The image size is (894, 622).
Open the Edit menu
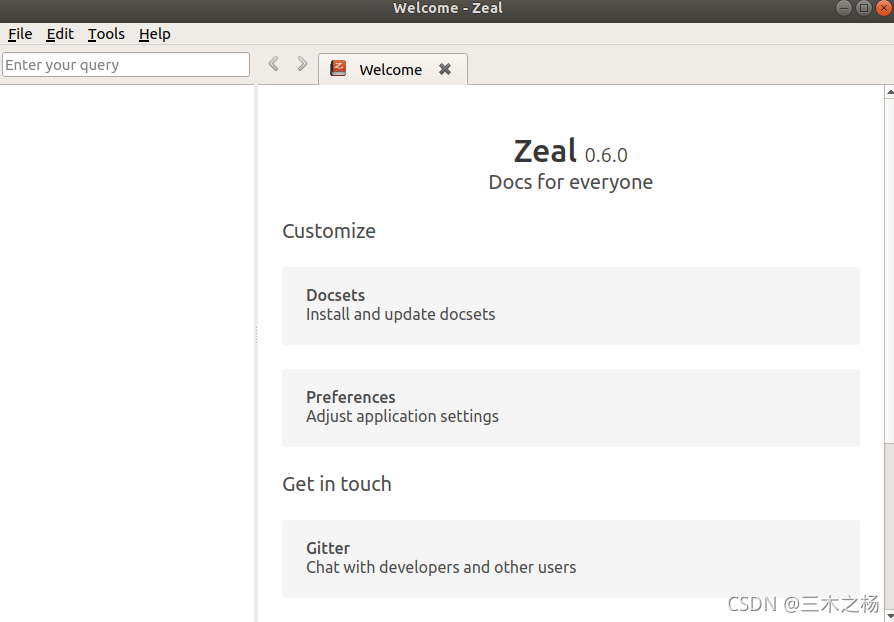point(60,34)
